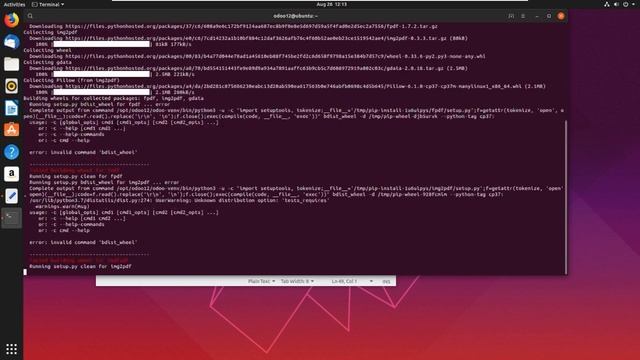Launch Thunderbird Mail from the dock

pyautogui.click(x=11, y=42)
